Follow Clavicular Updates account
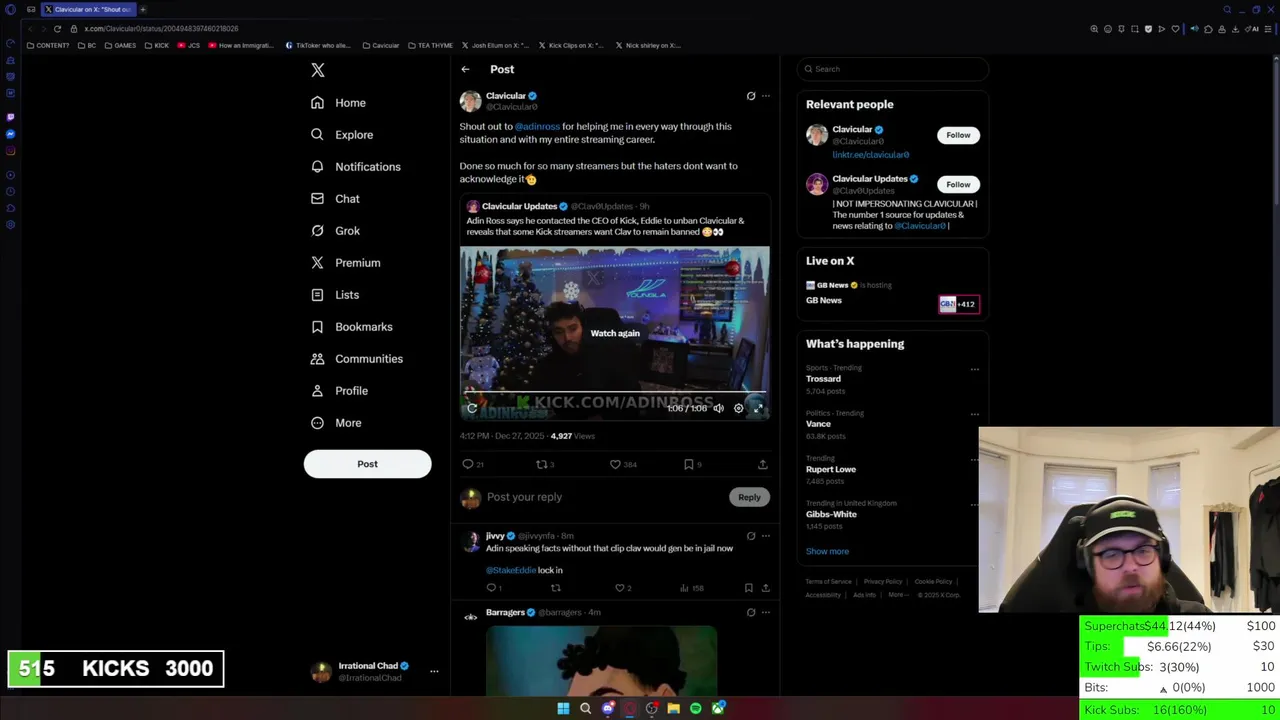Screen dimensions: 1280x720 click(958, 184)
